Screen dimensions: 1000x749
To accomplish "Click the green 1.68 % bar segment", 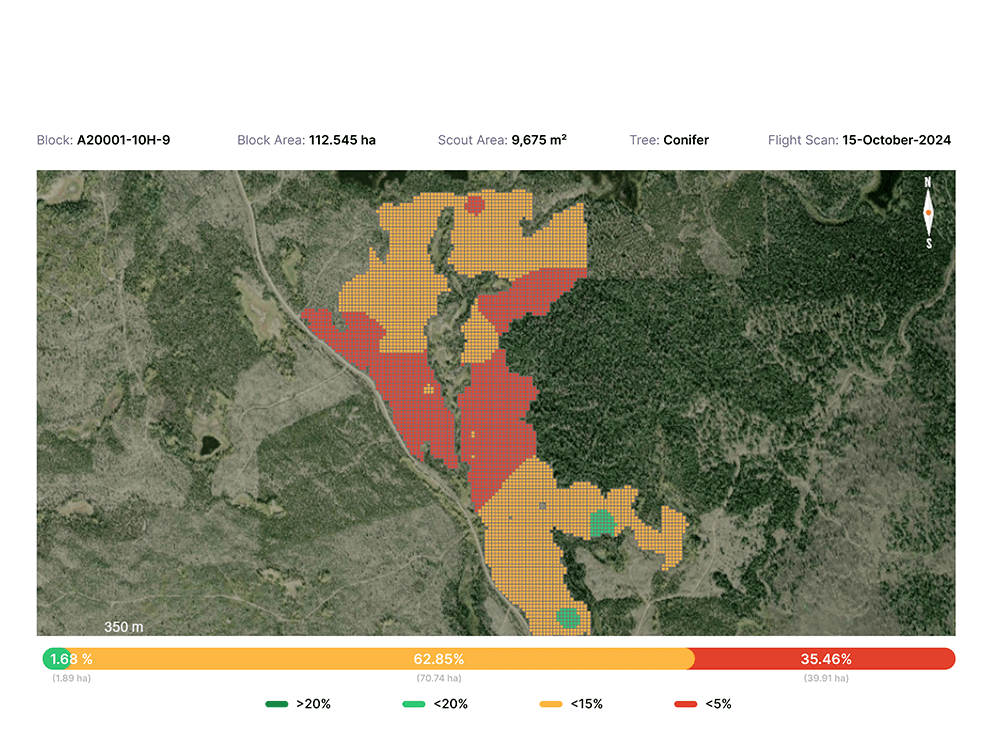I will tap(56, 659).
